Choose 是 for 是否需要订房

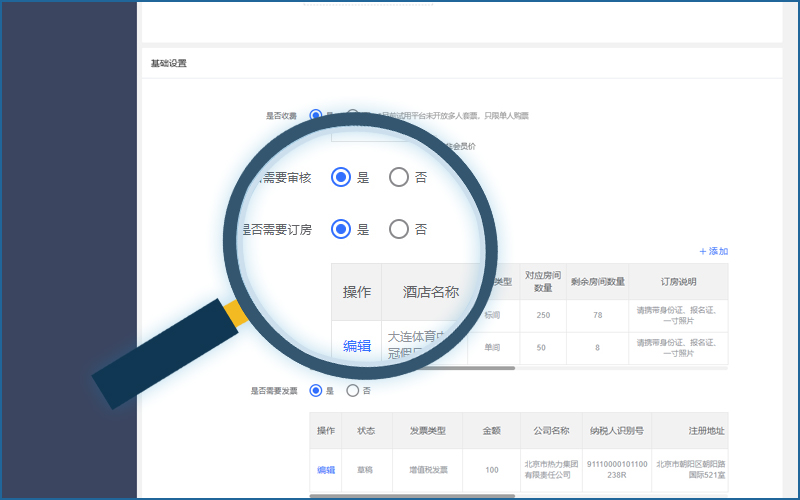pos(341,229)
